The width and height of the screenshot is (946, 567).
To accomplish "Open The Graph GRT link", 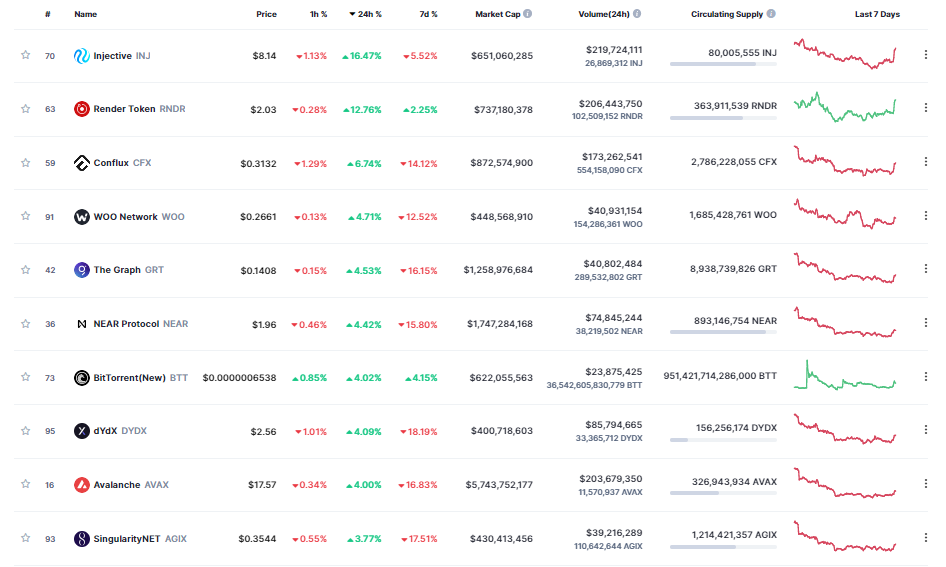I will (x=129, y=270).
